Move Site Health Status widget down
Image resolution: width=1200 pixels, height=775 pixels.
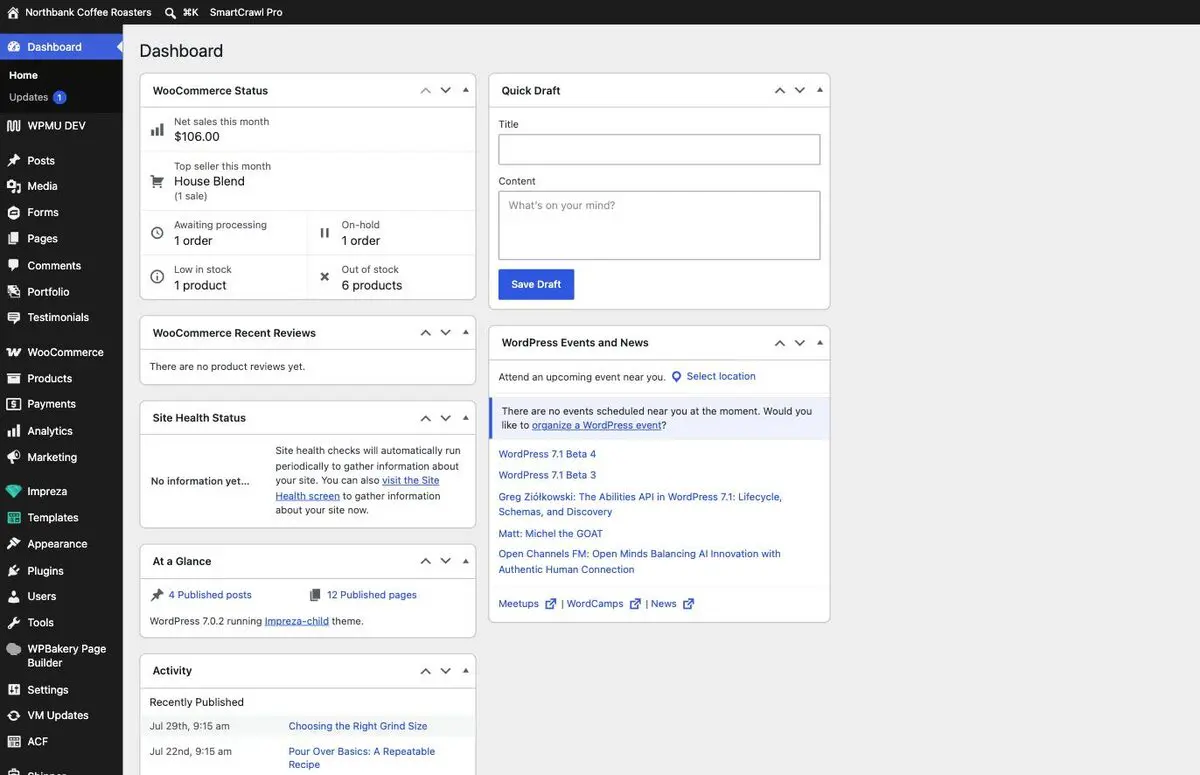click(x=446, y=417)
